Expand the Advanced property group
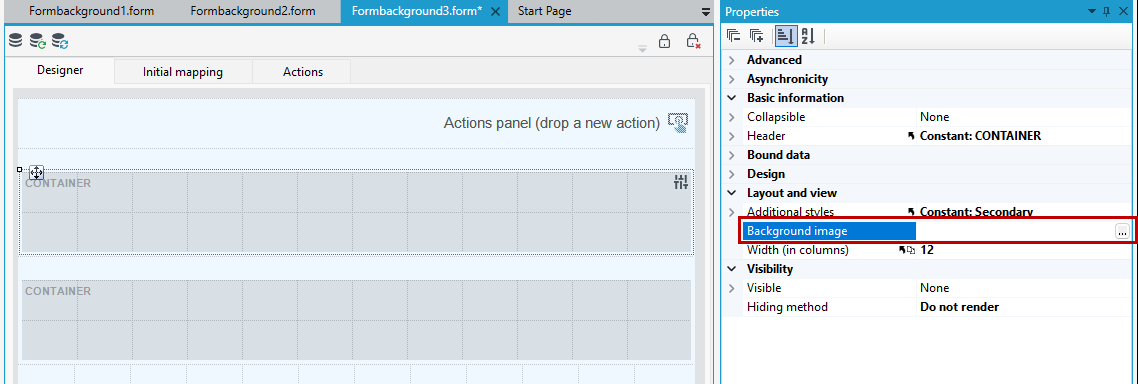 coord(732,60)
